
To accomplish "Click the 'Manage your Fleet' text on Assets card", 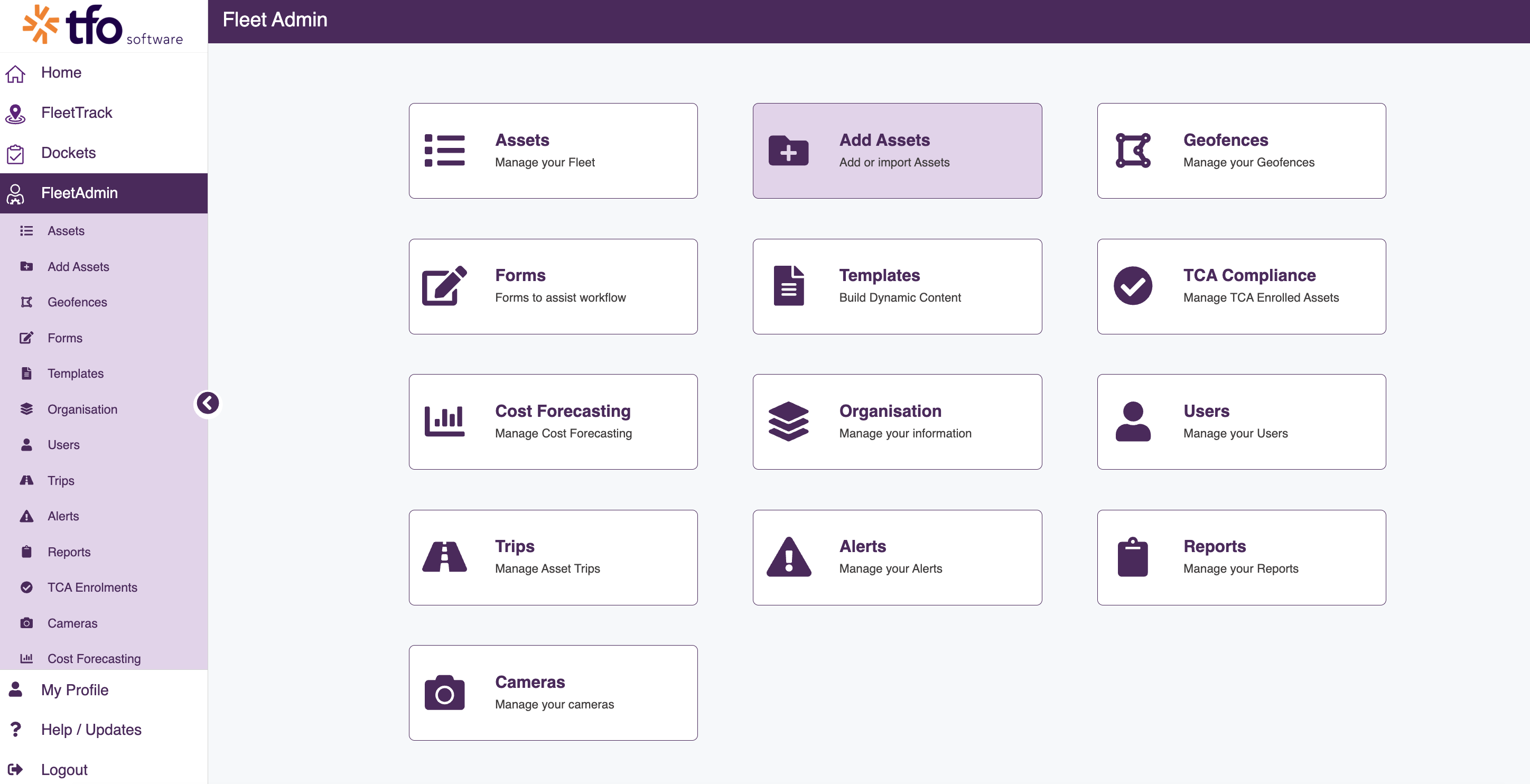I will pyautogui.click(x=545, y=162).
